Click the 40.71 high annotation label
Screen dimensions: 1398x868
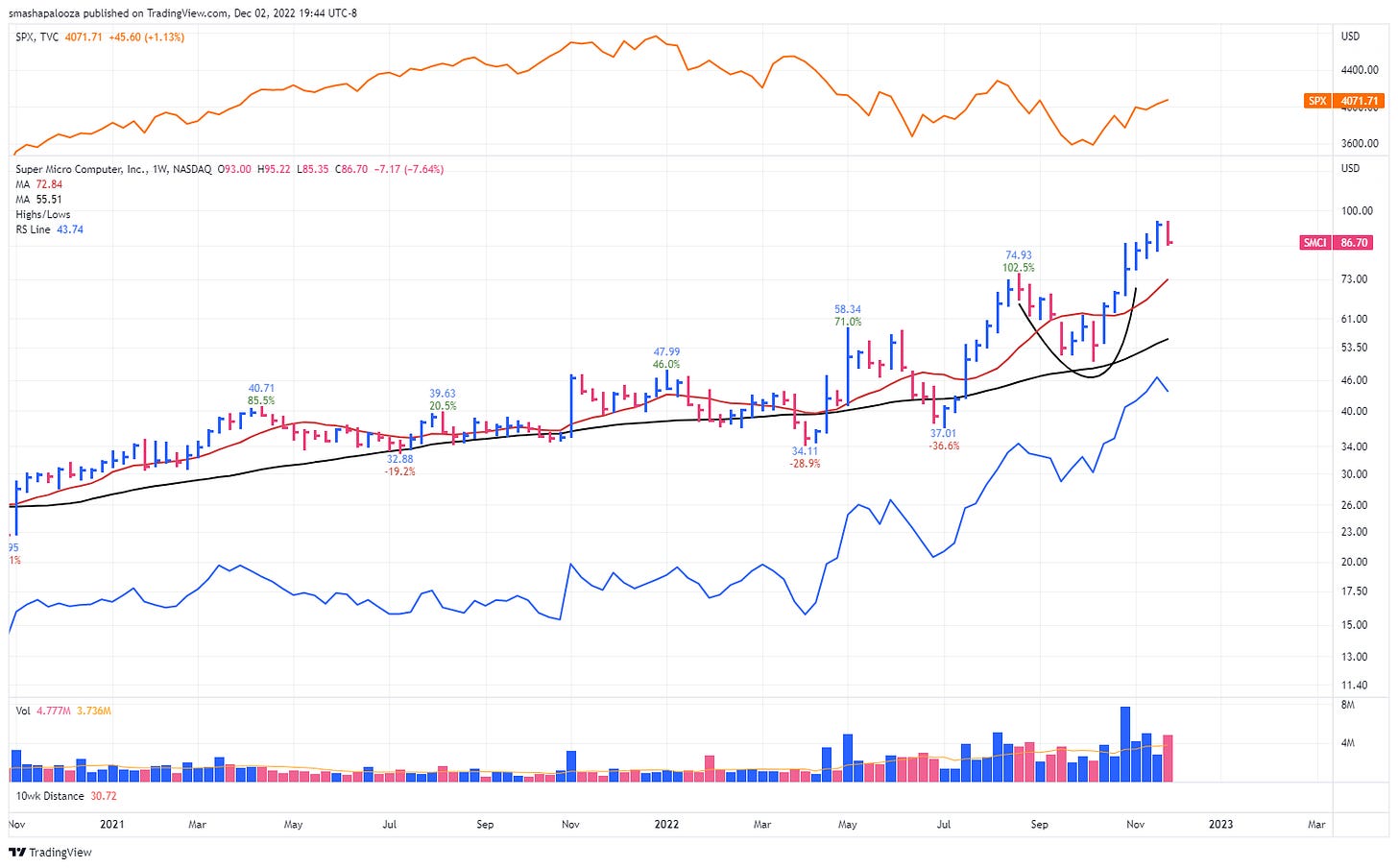261,388
